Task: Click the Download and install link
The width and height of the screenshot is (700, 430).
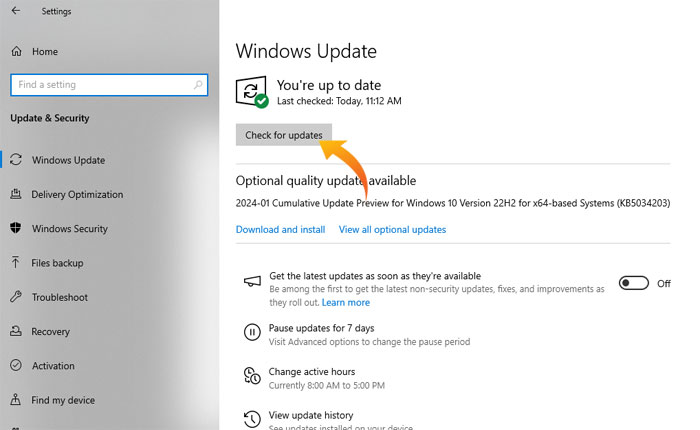Action: pyautogui.click(x=280, y=229)
